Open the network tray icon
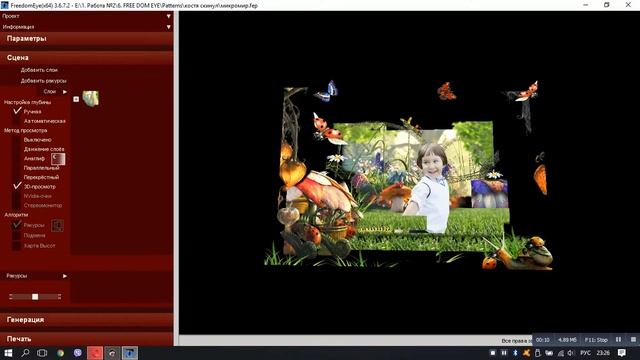 pos(561,353)
